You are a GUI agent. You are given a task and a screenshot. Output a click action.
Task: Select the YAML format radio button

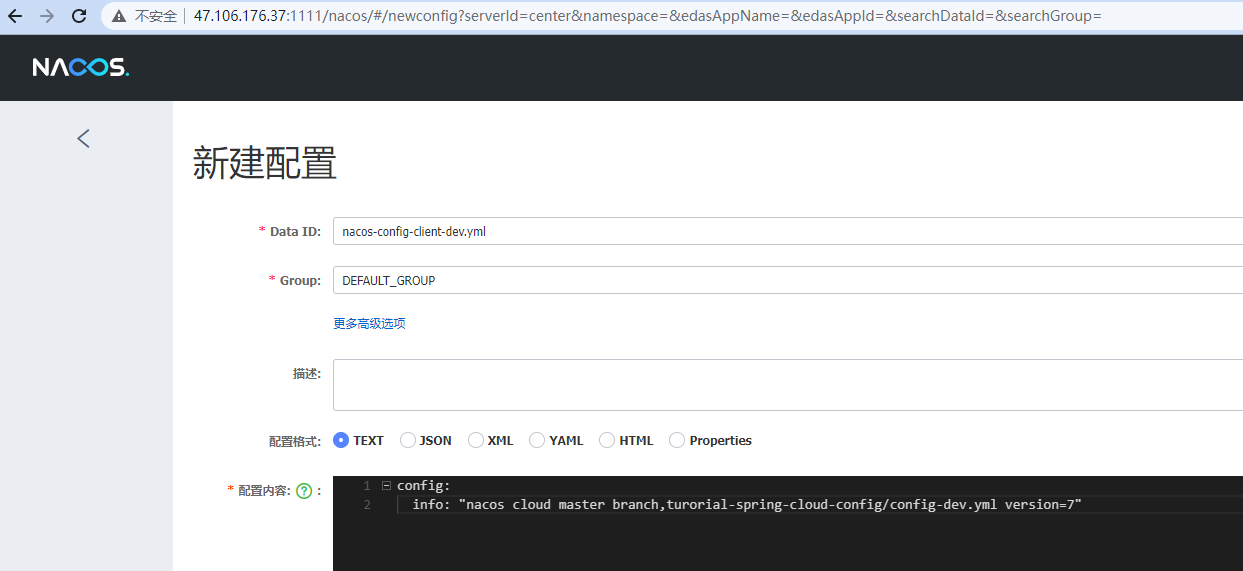pyautogui.click(x=537, y=440)
